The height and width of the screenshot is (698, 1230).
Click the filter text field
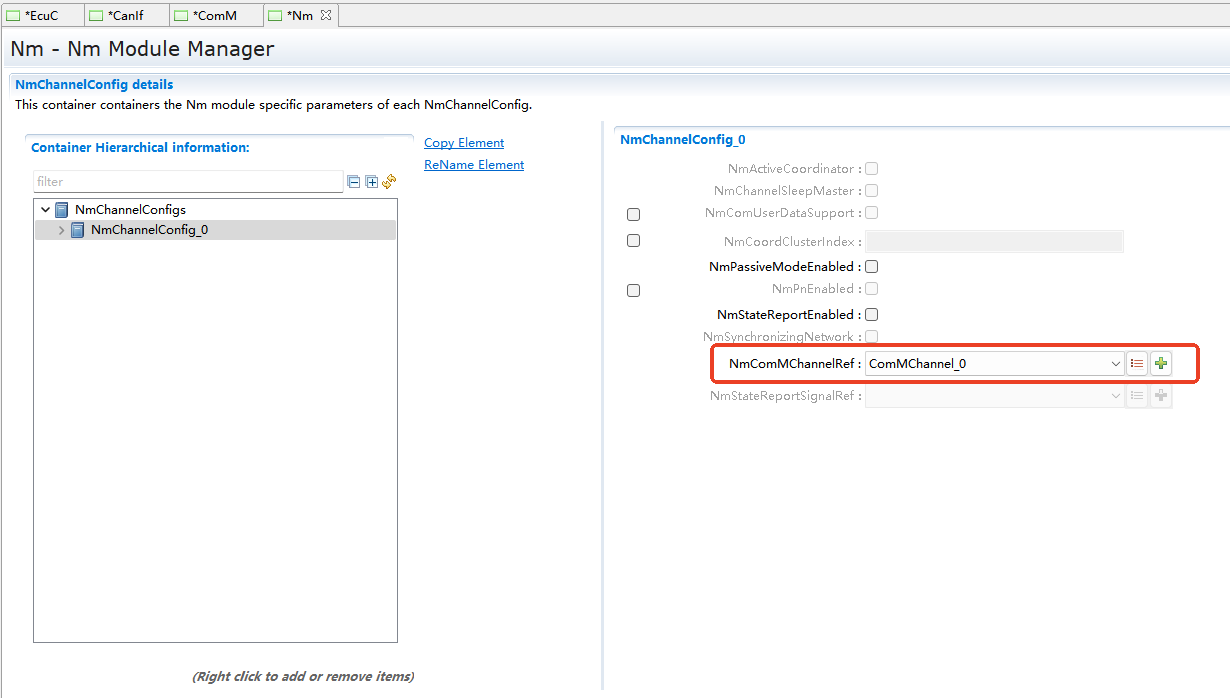pyautogui.click(x=188, y=182)
